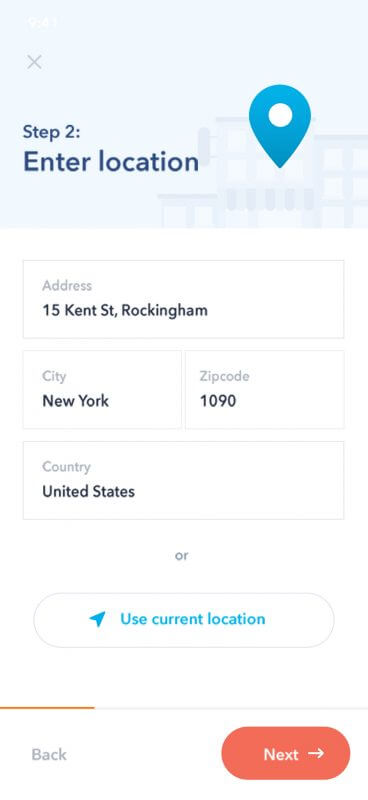Select the City field showing New York
Viewport: 368px width, 800px height.
tap(102, 390)
